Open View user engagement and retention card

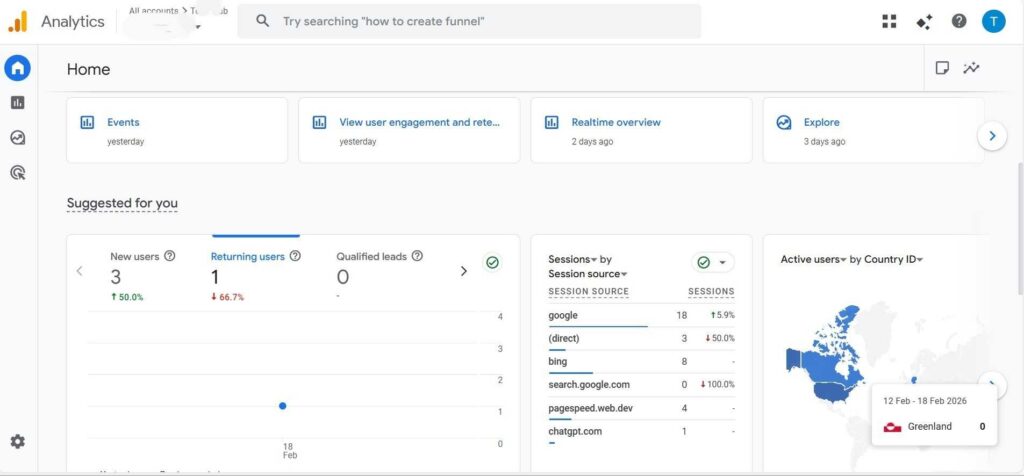coord(409,131)
